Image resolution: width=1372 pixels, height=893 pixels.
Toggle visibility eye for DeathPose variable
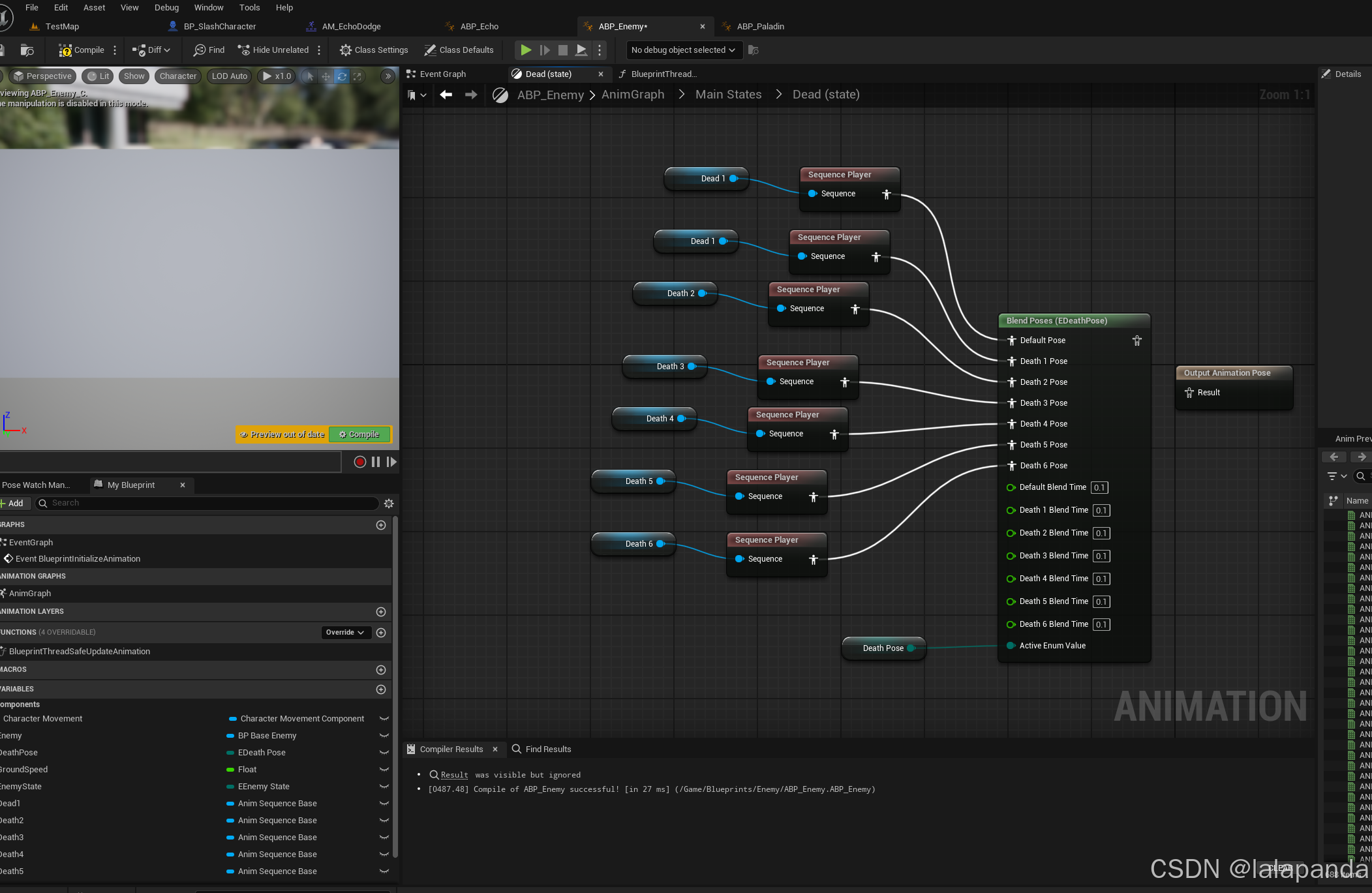tap(384, 753)
